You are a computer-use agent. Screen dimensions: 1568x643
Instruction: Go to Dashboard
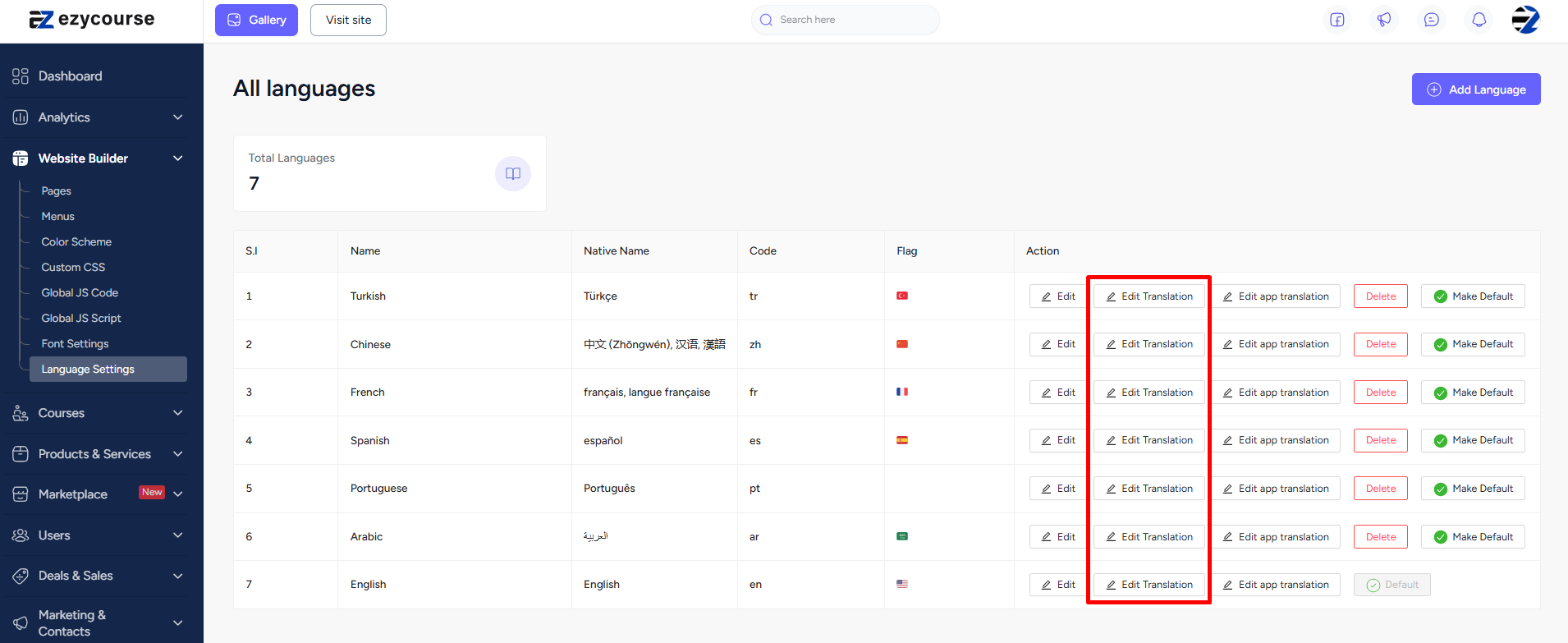tap(70, 76)
